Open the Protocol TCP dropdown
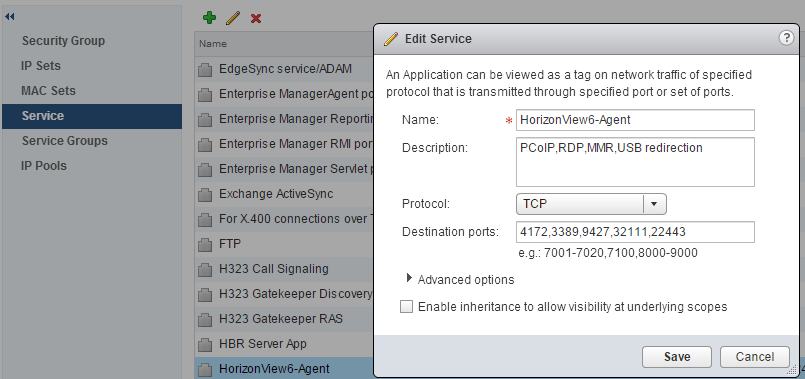This screenshot has width=805, height=379. click(x=591, y=204)
